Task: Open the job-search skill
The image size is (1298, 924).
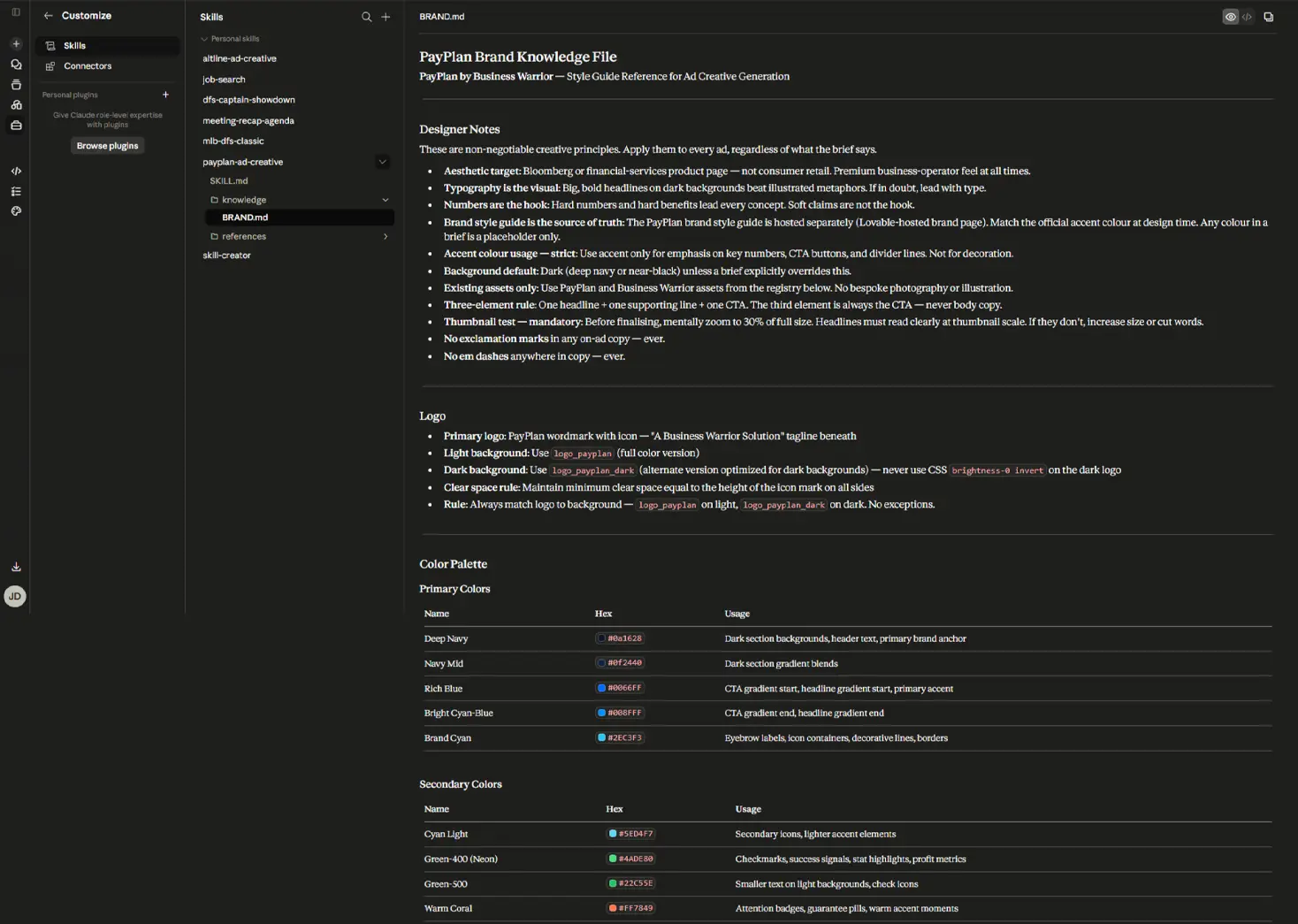Action: 224,80
